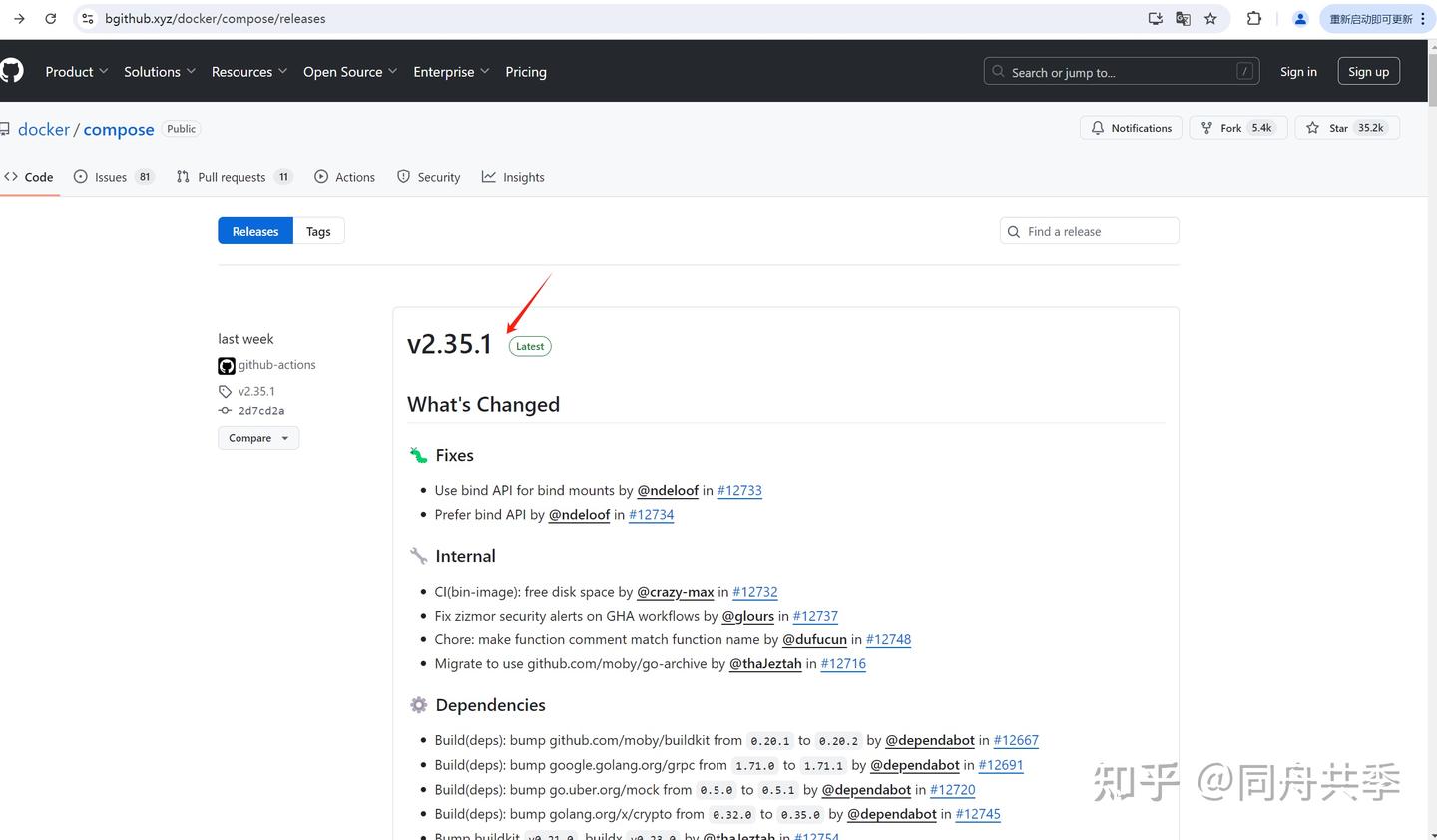The width and height of the screenshot is (1437, 840).
Task: Open pull request #12733
Action: [738, 490]
